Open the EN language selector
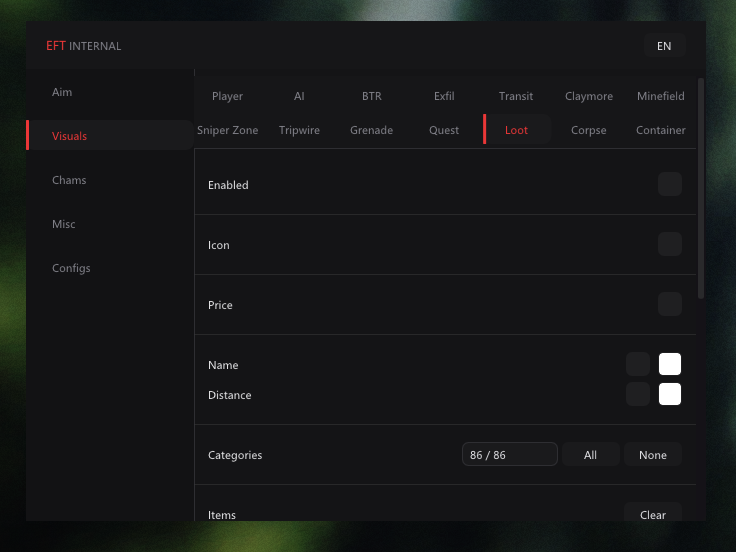Screen dimensions: 736x552 click(664, 46)
